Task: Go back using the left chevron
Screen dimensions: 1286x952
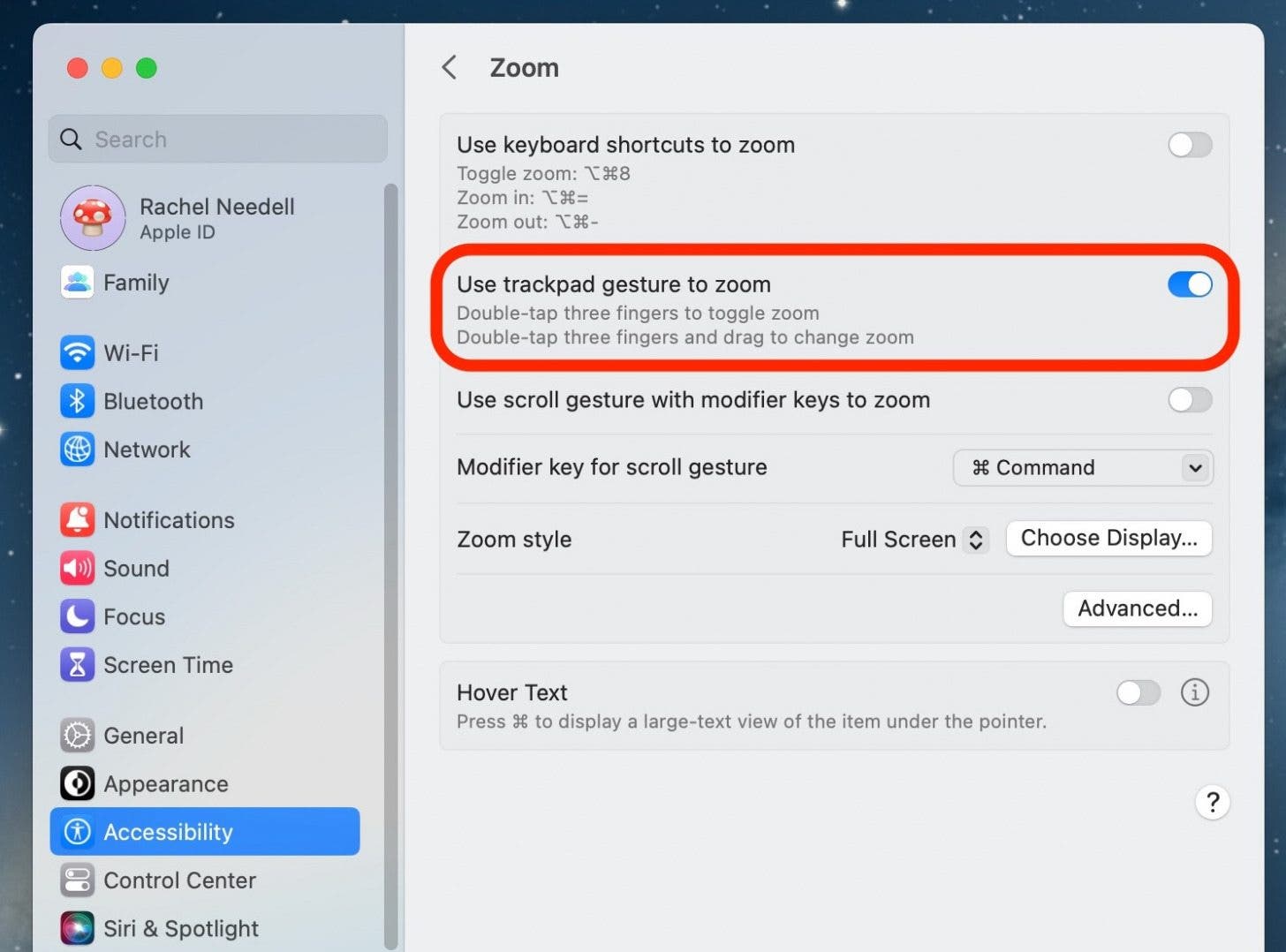Action: 450,68
